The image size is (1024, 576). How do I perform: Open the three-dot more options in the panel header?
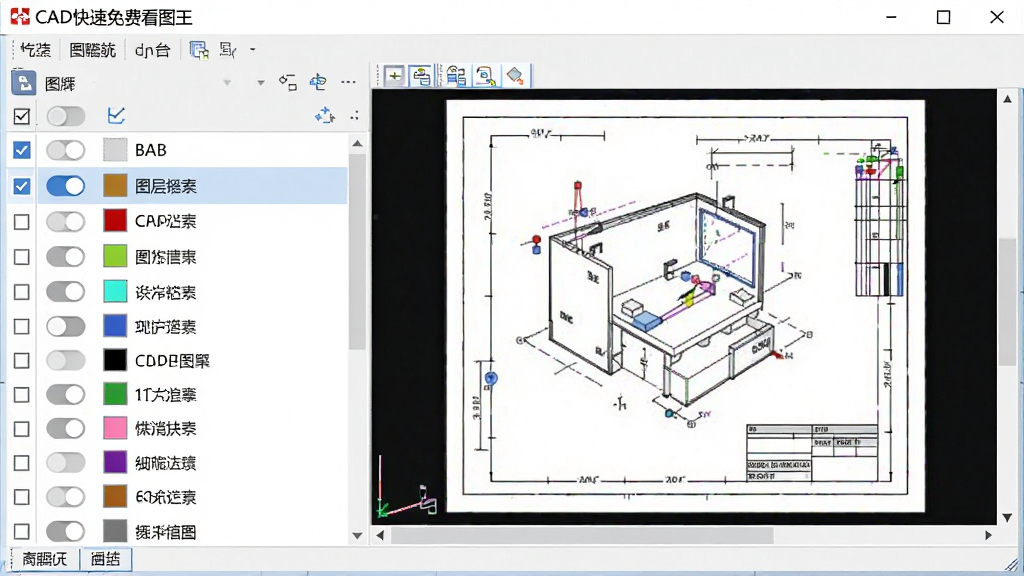point(348,82)
